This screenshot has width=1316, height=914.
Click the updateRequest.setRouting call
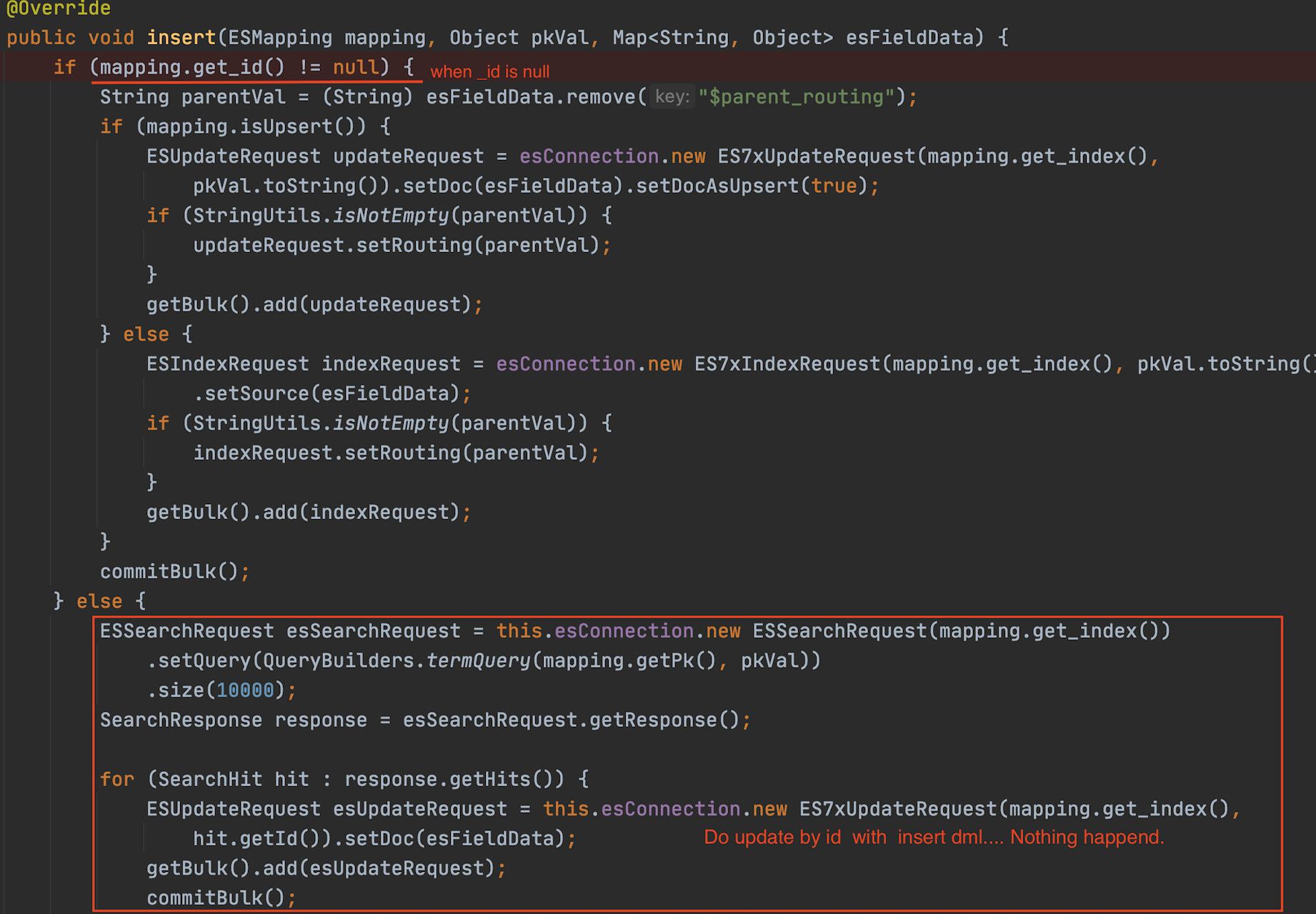coord(400,245)
